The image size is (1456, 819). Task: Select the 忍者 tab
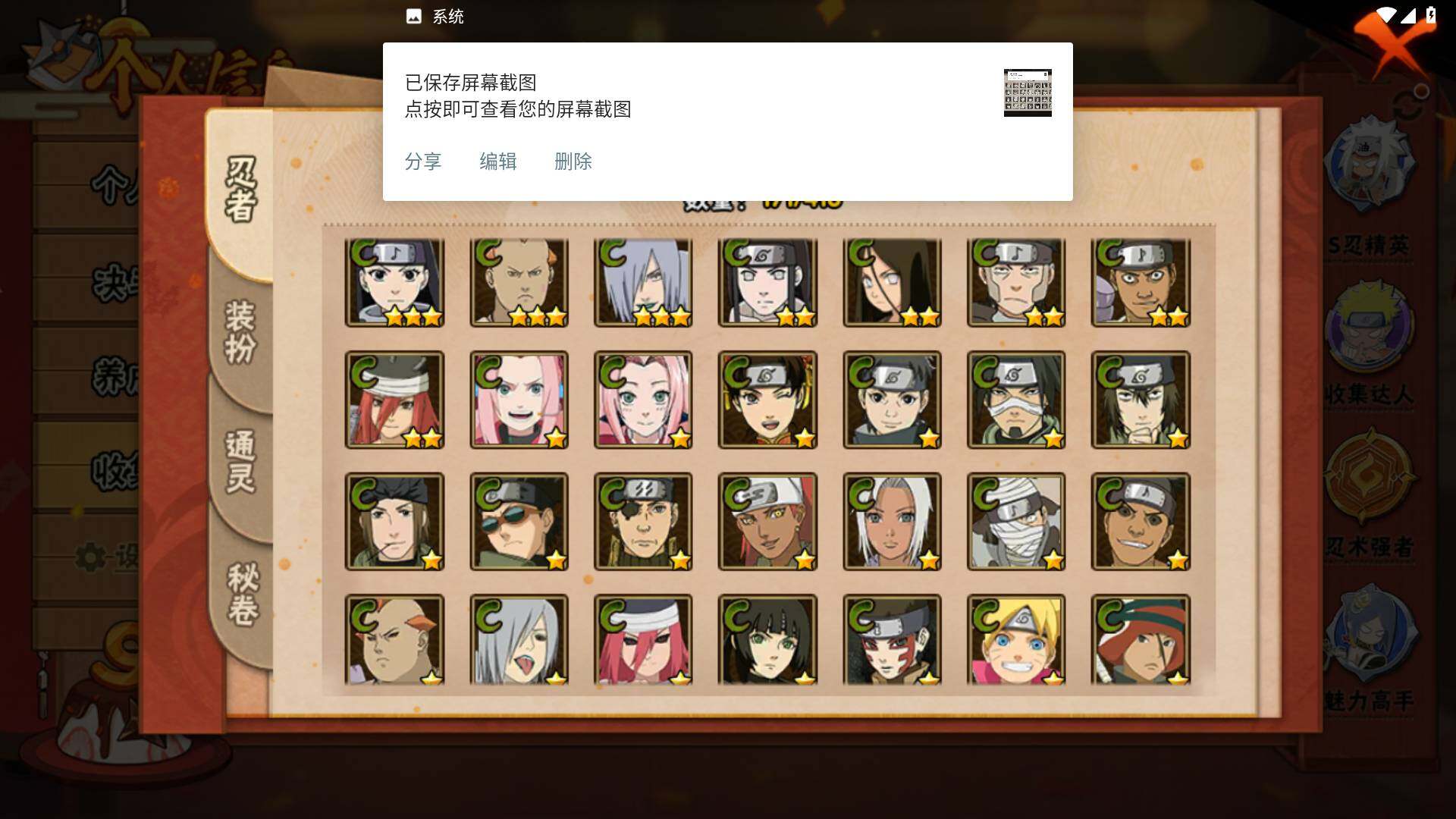(240, 190)
